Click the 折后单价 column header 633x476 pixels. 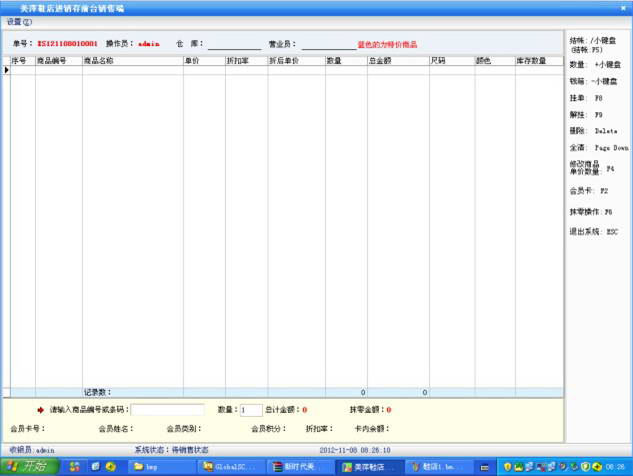(x=296, y=61)
